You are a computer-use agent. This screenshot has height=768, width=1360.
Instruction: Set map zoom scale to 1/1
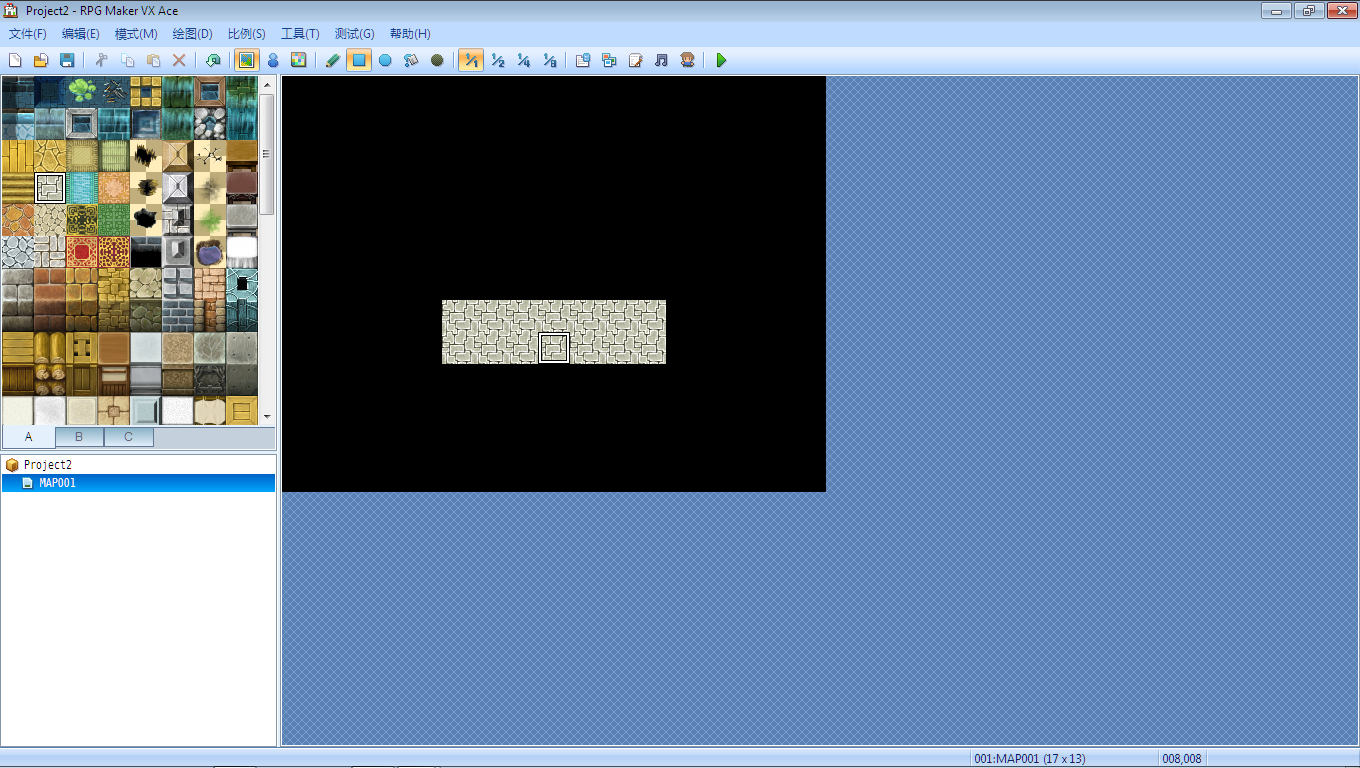pyautogui.click(x=471, y=61)
